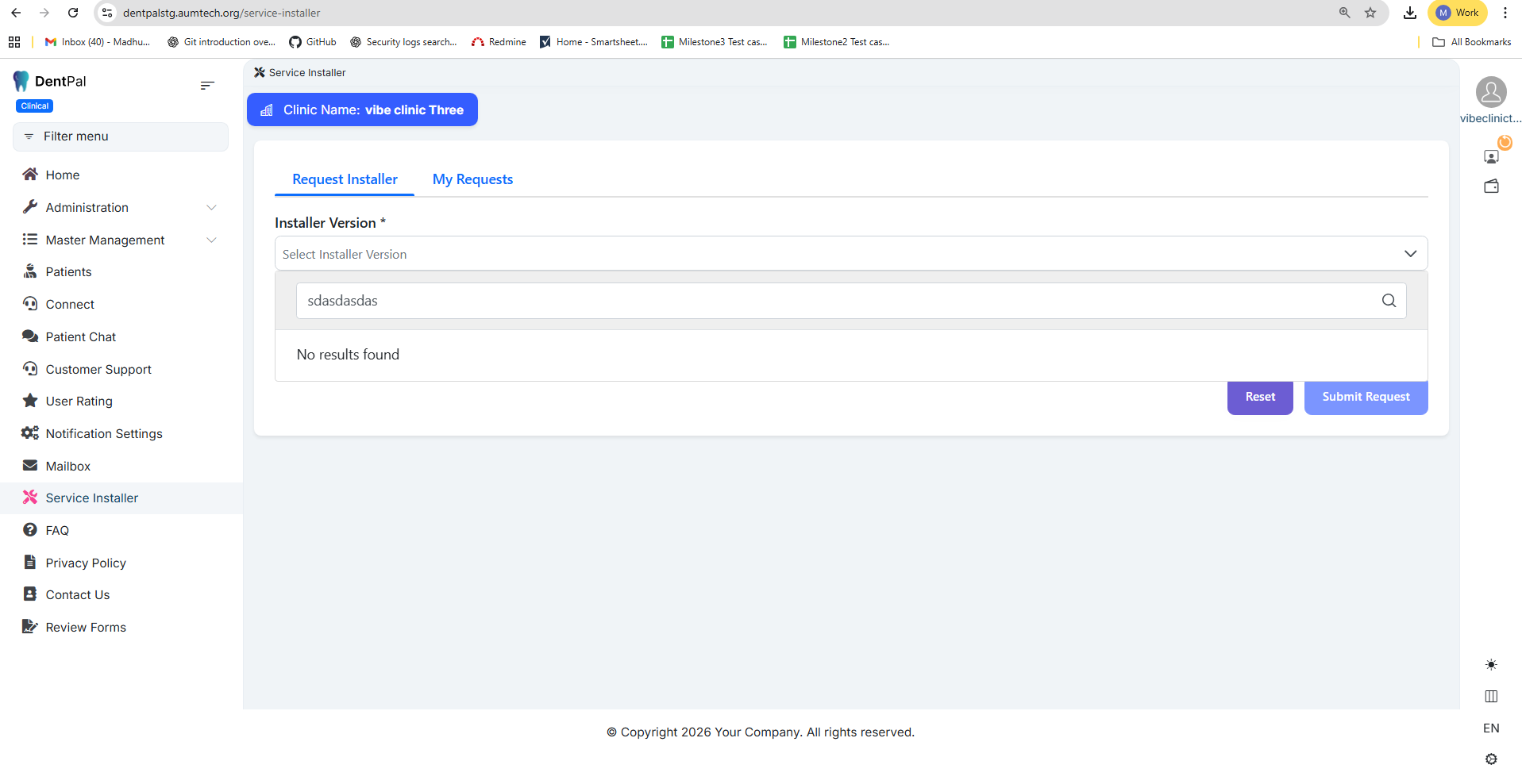Open Notification Settings in the sidebar
Image resolution: width=1522 pixels, height=784 pixels.
[104, 434]
